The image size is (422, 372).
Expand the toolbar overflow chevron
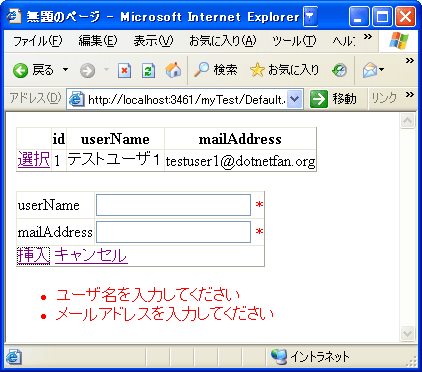click(410, 60)
